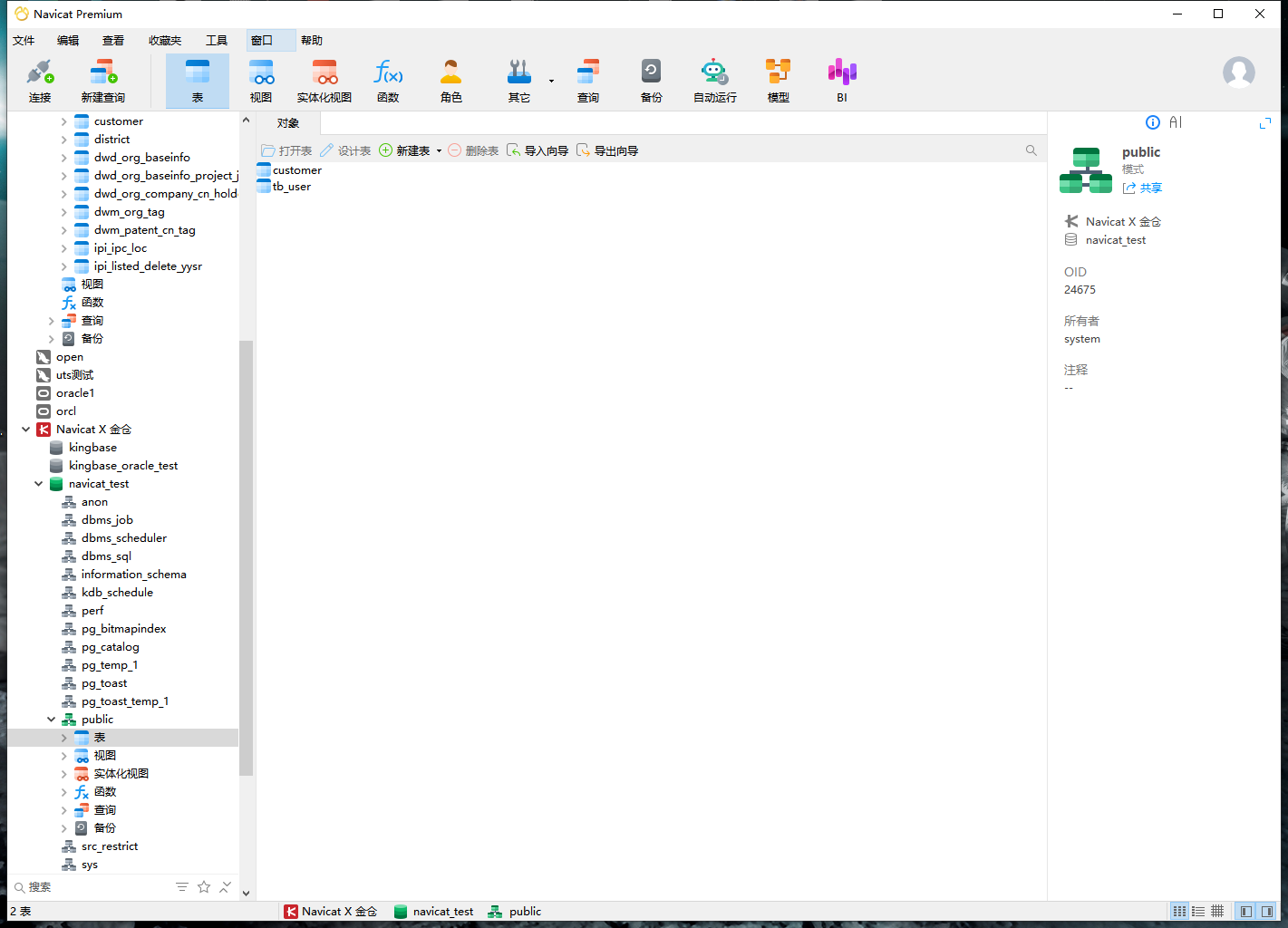The width and height of the screenshot is (1288, 928).
Task: Open the 编辑 menu
Action: 68,41
